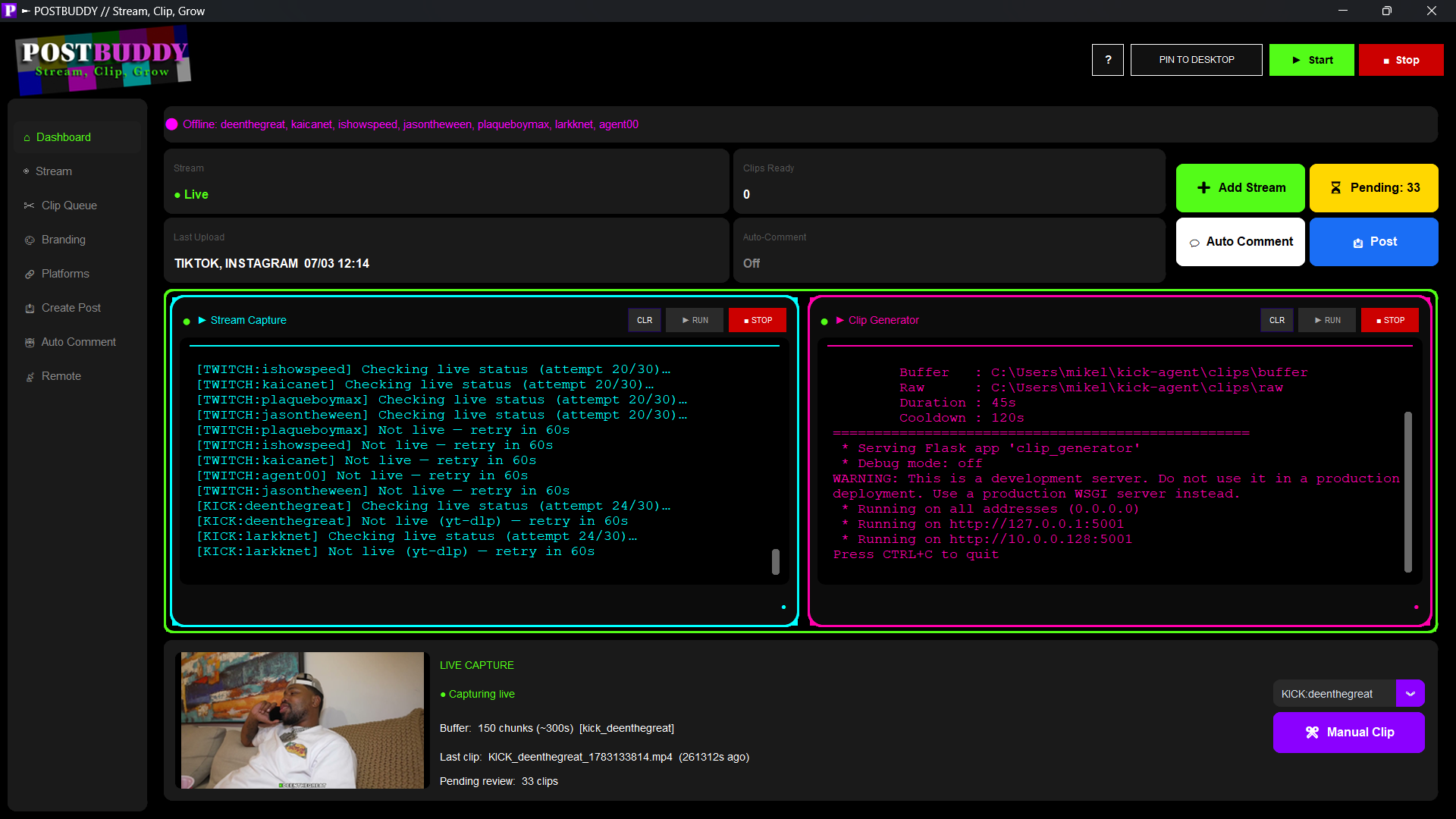Screen dimensions: 1456x819
Task: Click '[KICK:larkknet] Not live' log line
Action: click(395, 551)
